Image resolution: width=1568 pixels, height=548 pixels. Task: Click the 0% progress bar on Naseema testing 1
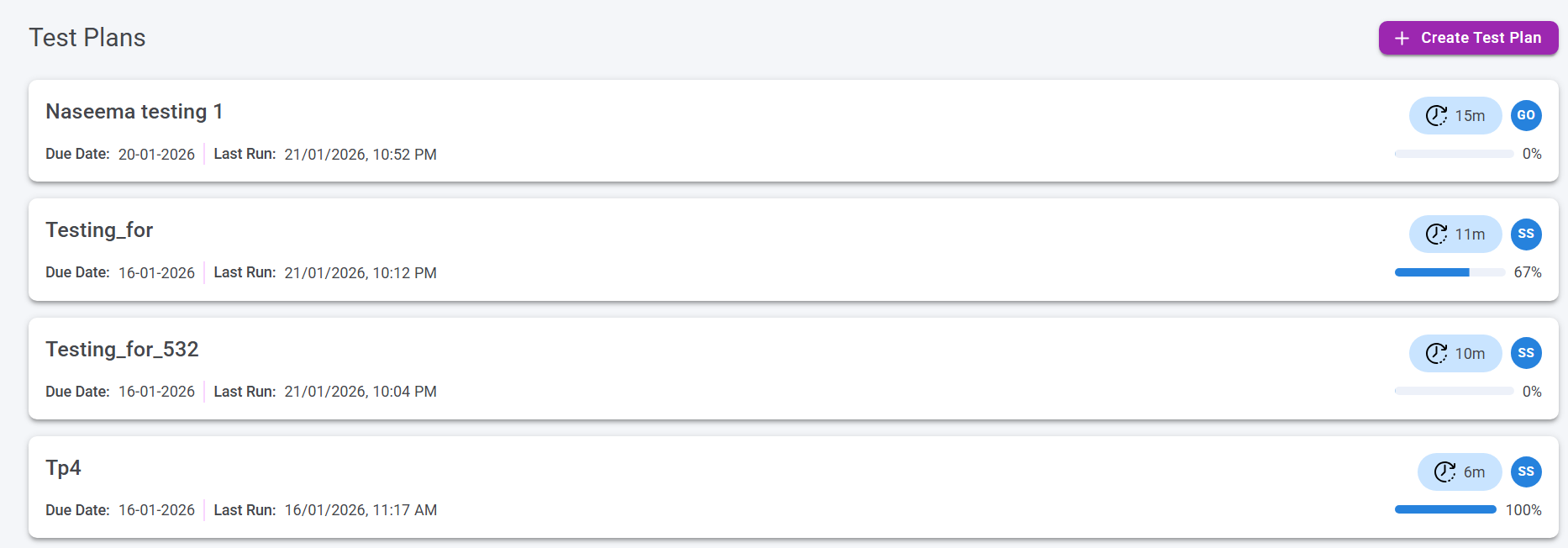[1454, 154]
